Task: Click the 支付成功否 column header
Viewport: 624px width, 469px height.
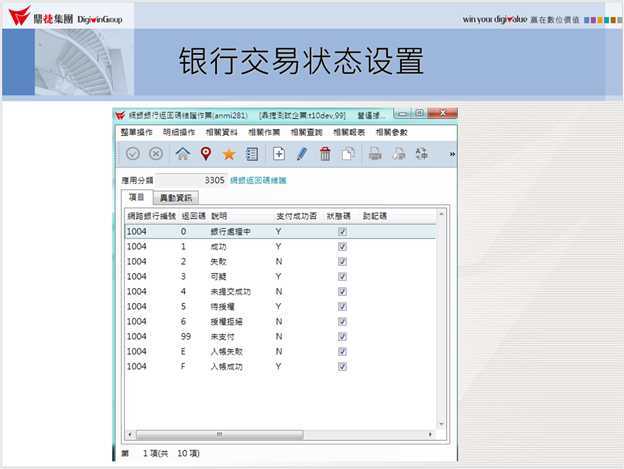Action: pyautogui.click(x=296, y=216)
